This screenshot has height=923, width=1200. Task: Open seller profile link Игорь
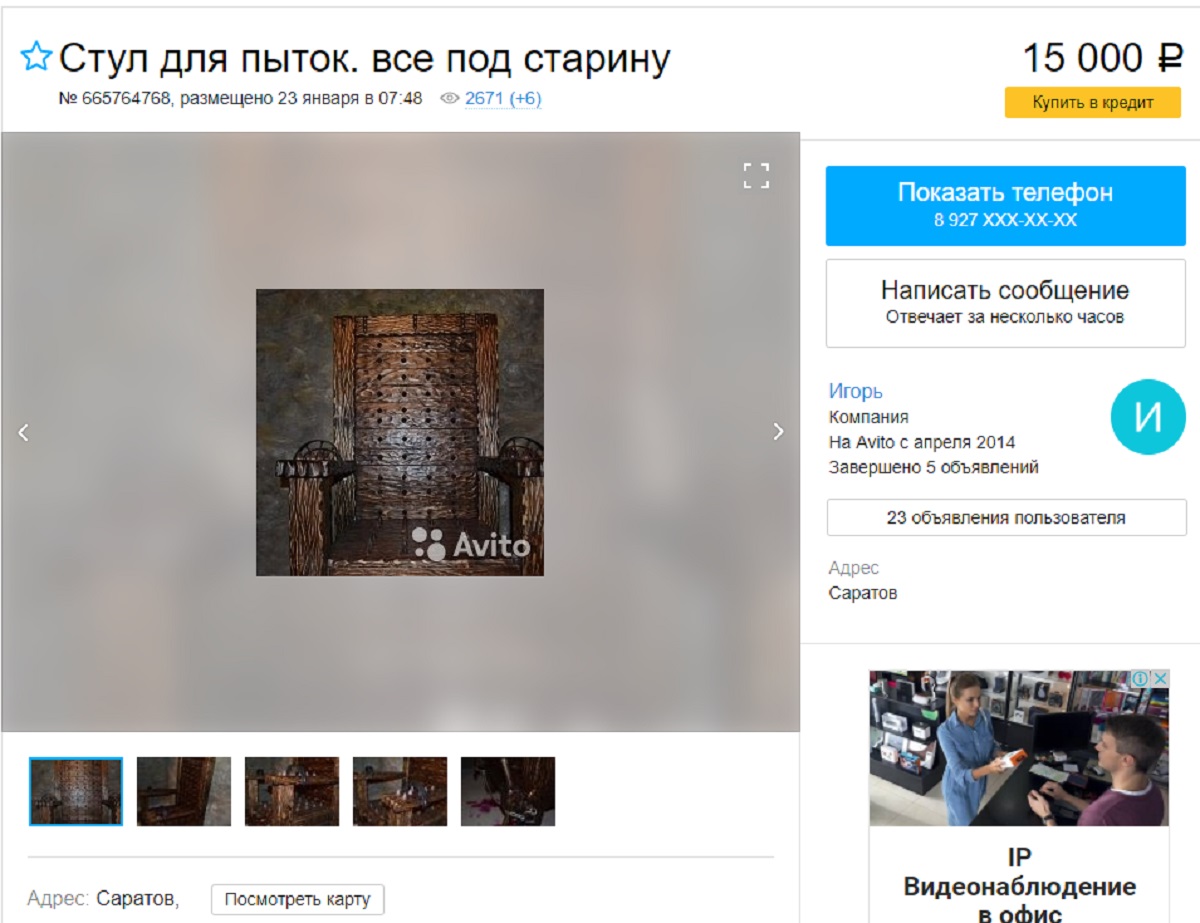pyautogui.click(x=855, y=391)
